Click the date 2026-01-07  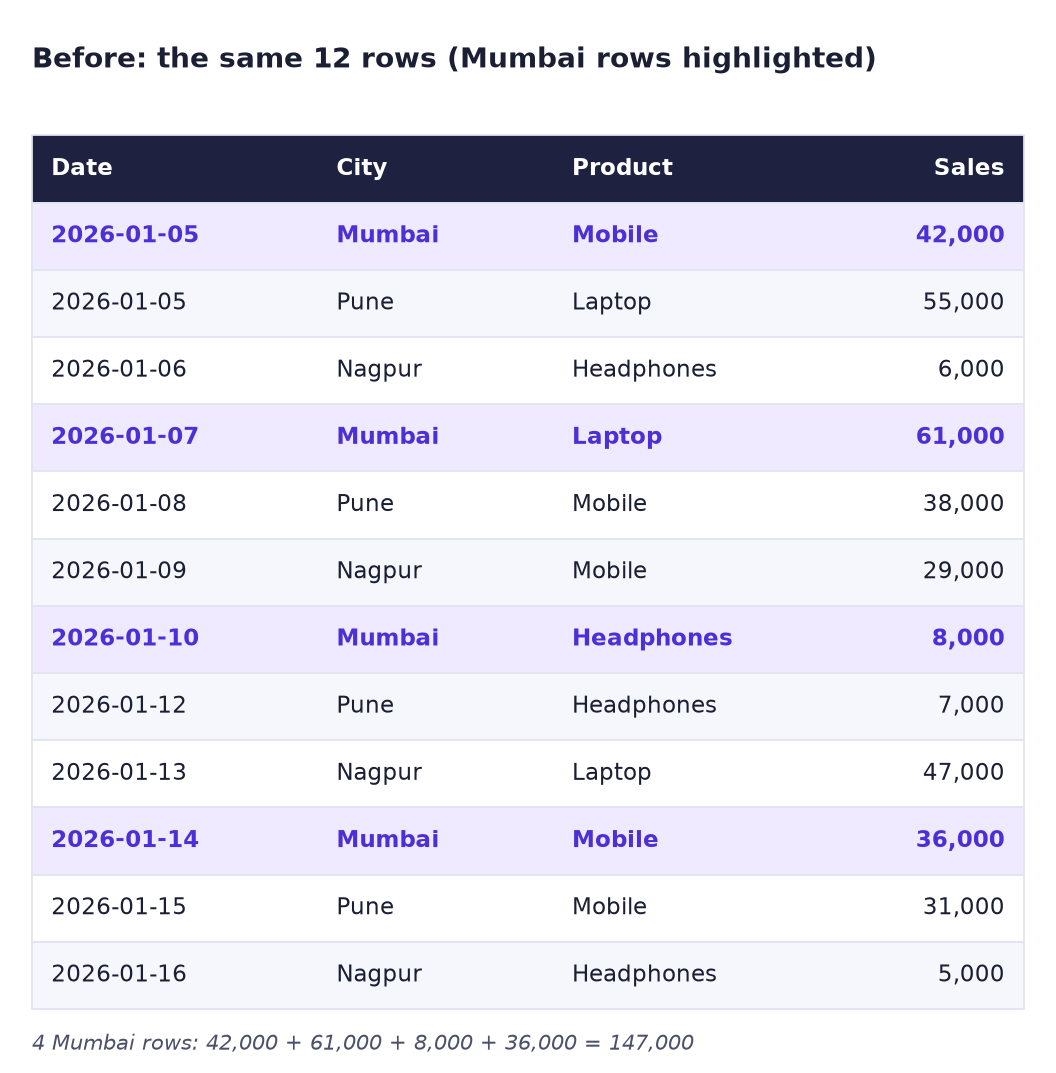pos(125,436)
